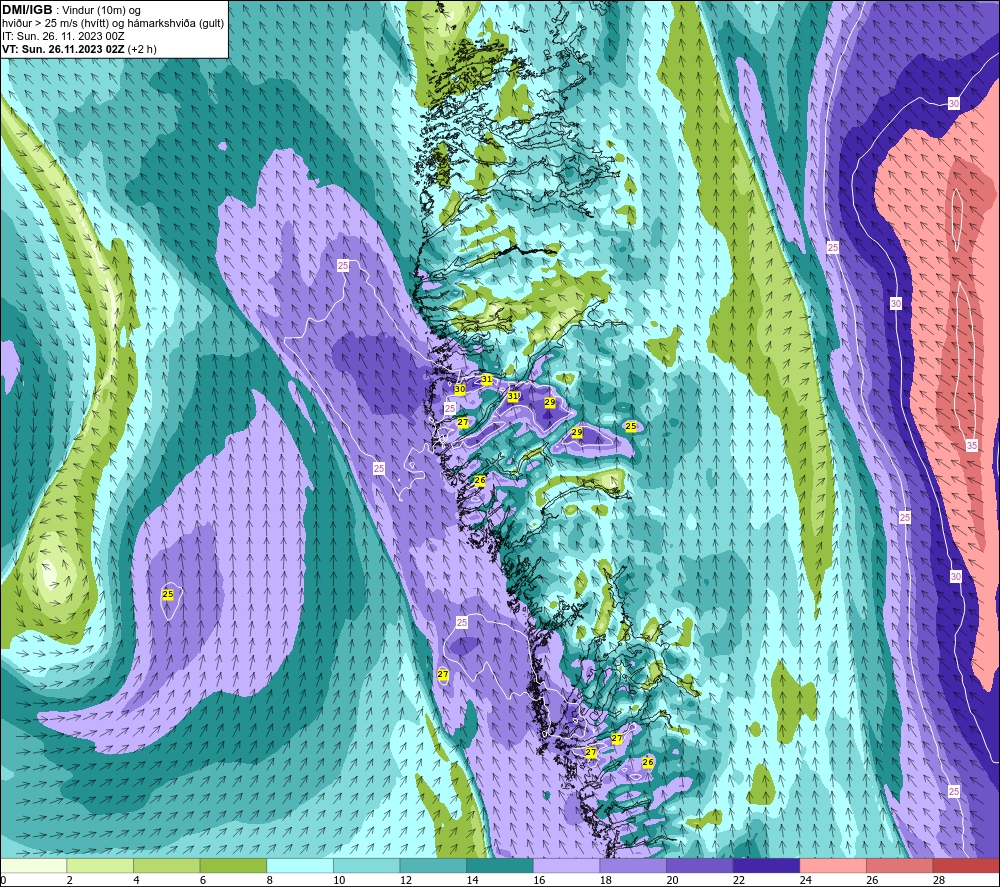This screenshot has height=887, width=1000.
Task: Click the legend tick label '6'
Action: pos(203,880)
